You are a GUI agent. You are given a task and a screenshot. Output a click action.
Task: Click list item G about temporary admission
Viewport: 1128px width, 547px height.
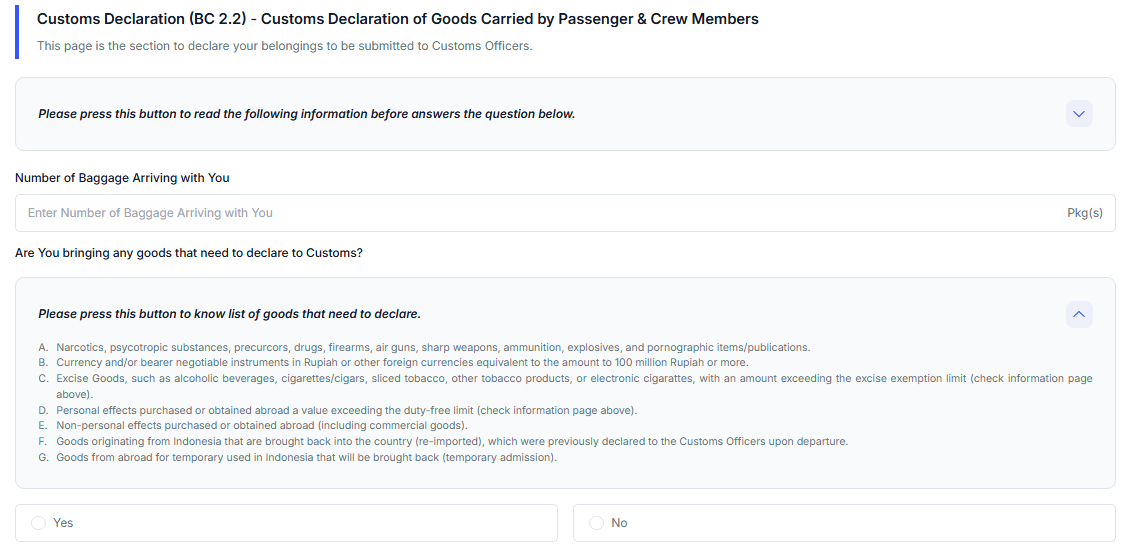click(306, 457)
